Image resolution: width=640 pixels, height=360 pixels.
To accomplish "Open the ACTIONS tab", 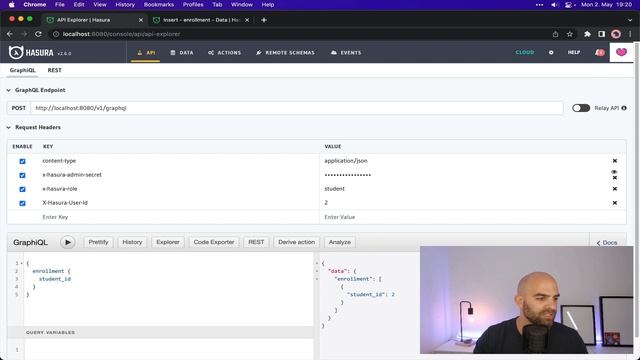I will pos(224,53).
